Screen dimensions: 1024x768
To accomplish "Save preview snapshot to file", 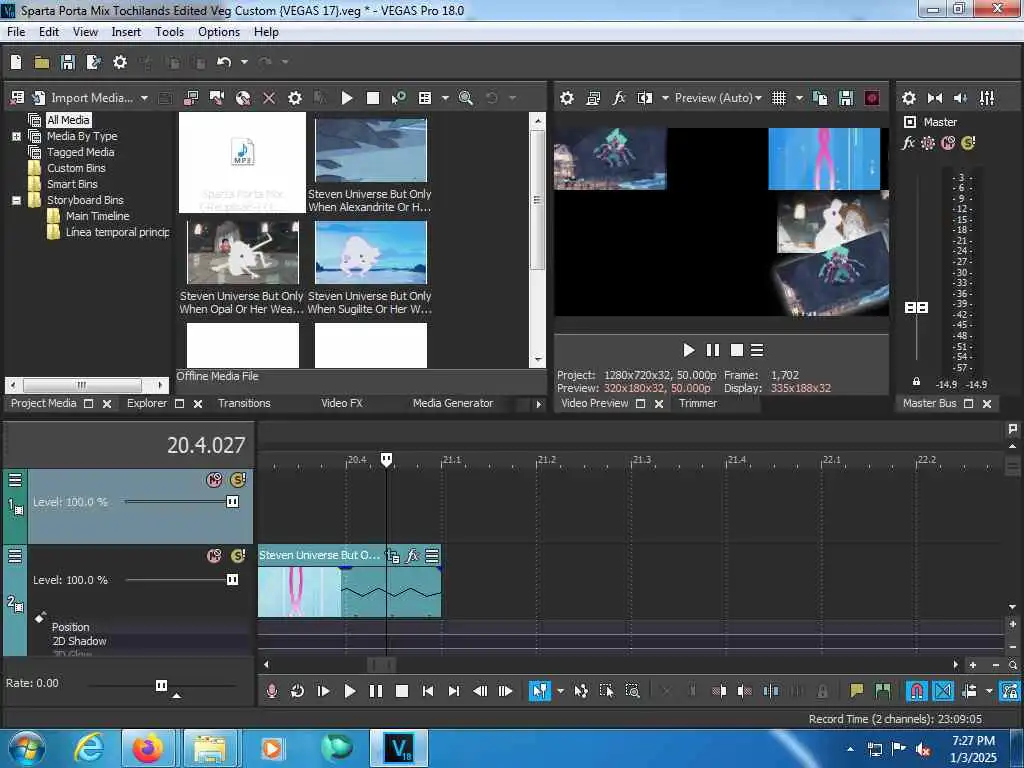I will [x=846, y=98].
